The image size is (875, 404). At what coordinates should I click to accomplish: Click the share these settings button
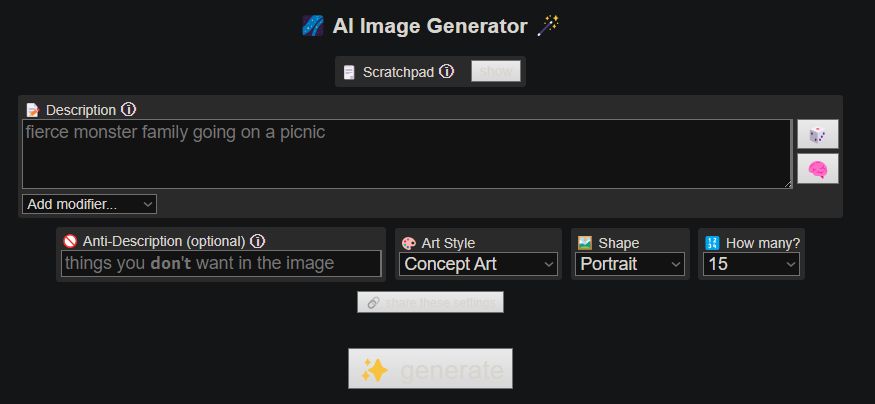[430, 302]
